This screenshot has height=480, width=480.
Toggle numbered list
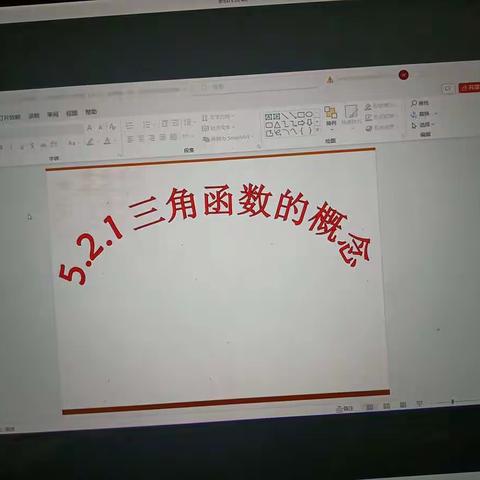pyautogui.click(x=147, y=125)
